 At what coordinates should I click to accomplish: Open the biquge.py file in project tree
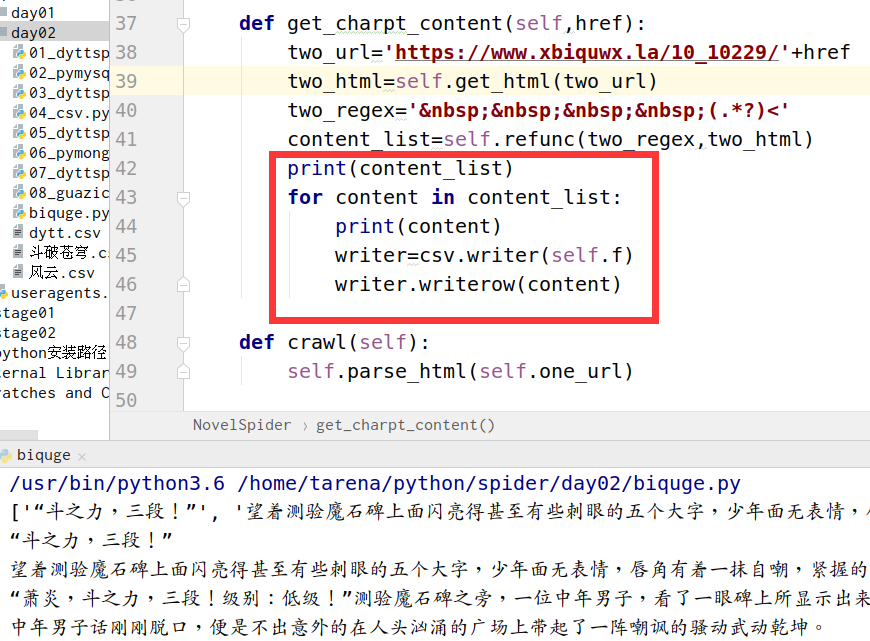click(68, 213)
